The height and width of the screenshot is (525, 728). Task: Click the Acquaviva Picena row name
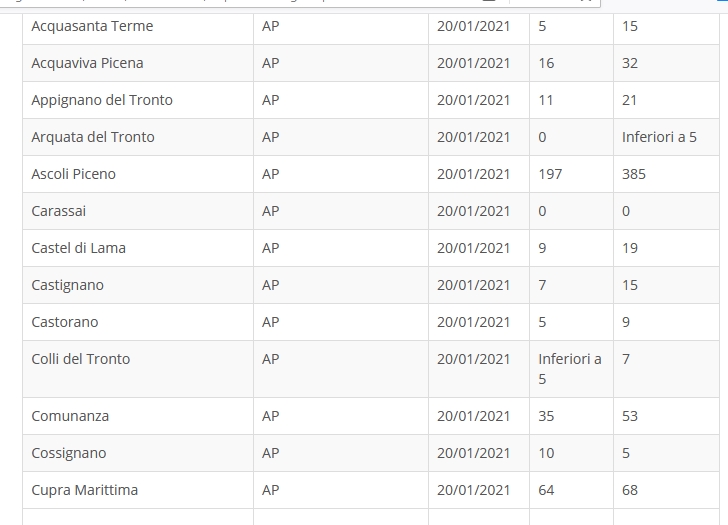pyautogui.click(x=138, y=63)
